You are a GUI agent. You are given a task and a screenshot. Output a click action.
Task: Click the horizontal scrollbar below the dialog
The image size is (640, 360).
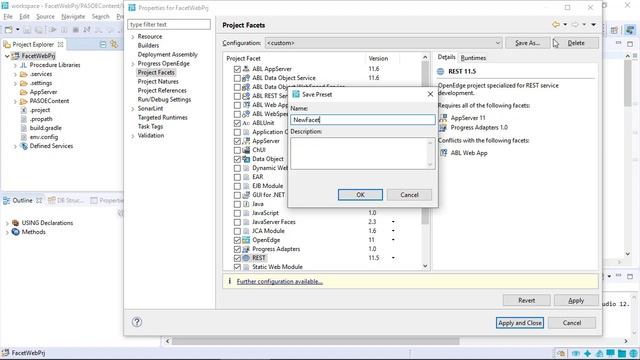coord(315,341)
